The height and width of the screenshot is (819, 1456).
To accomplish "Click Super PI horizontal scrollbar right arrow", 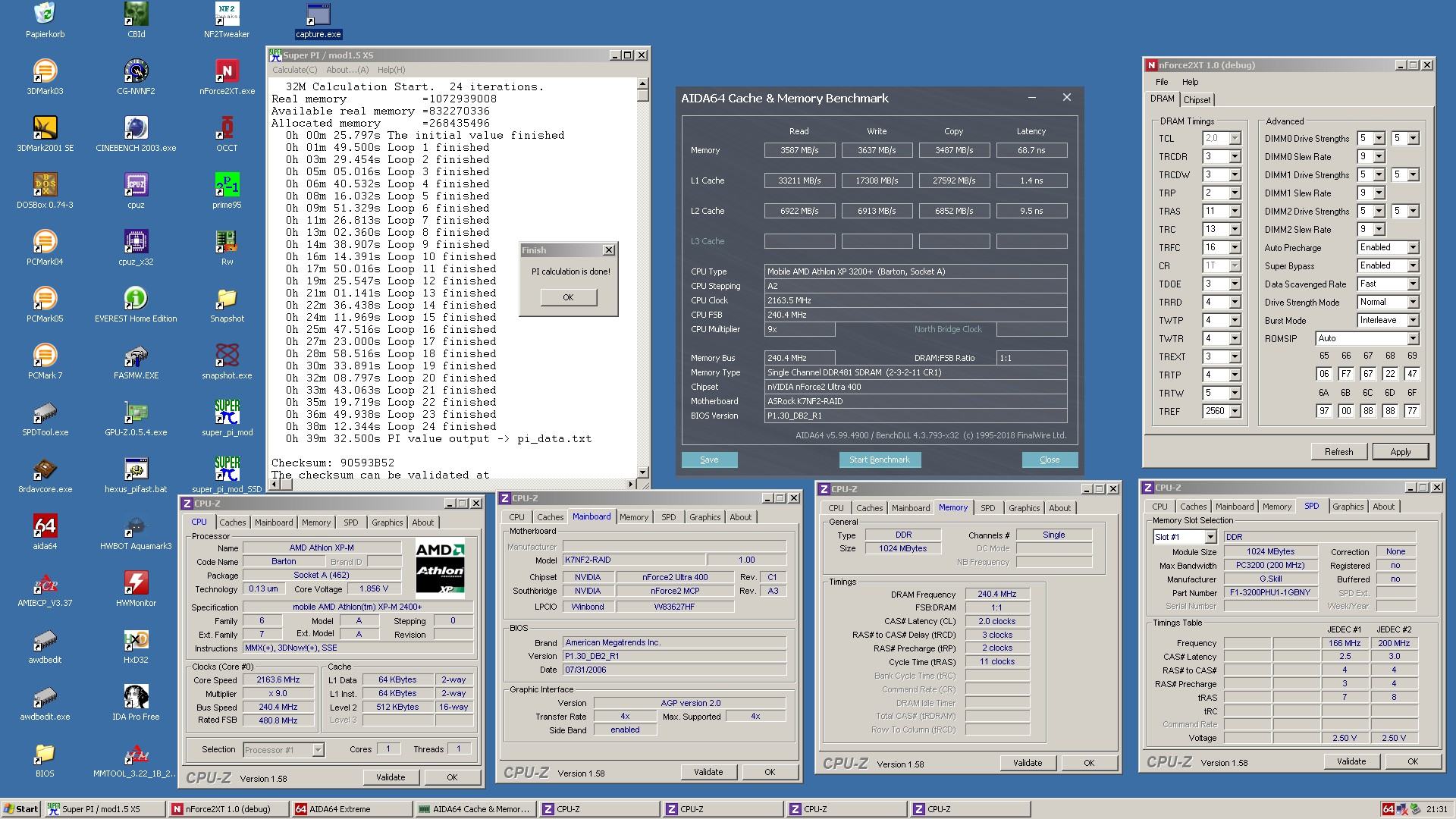I will click(632, 484).
